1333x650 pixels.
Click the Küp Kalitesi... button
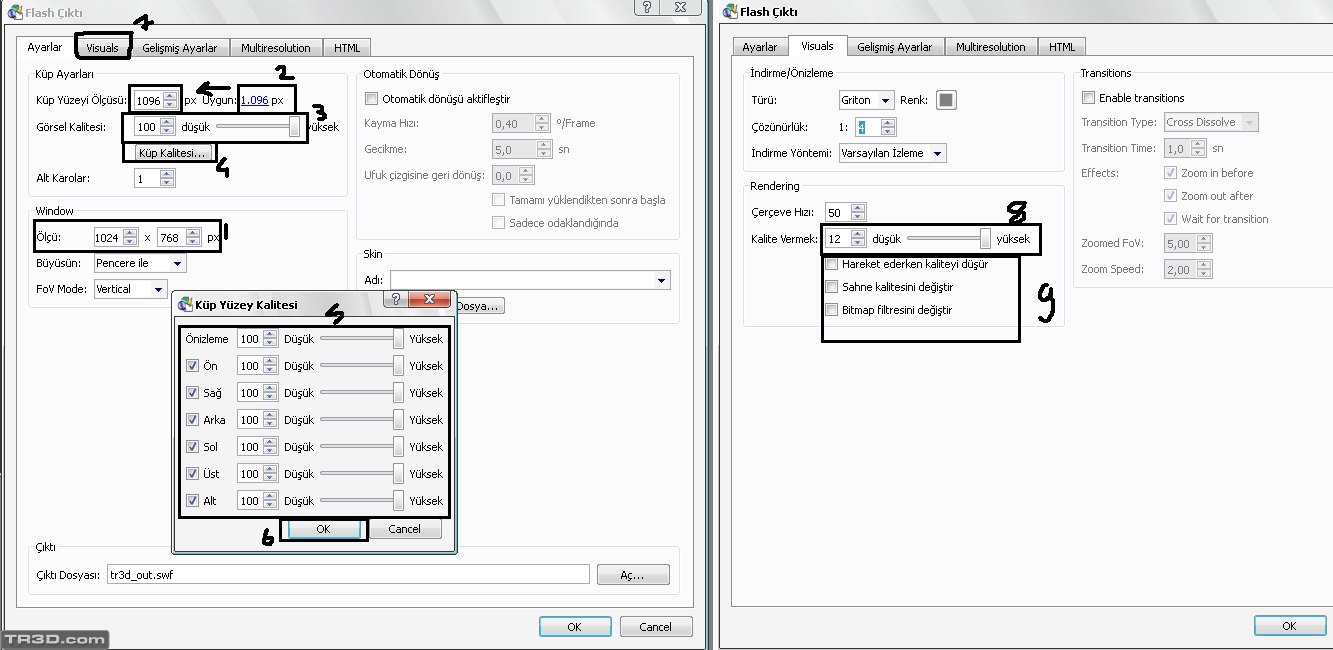click(x=172, y=153)
